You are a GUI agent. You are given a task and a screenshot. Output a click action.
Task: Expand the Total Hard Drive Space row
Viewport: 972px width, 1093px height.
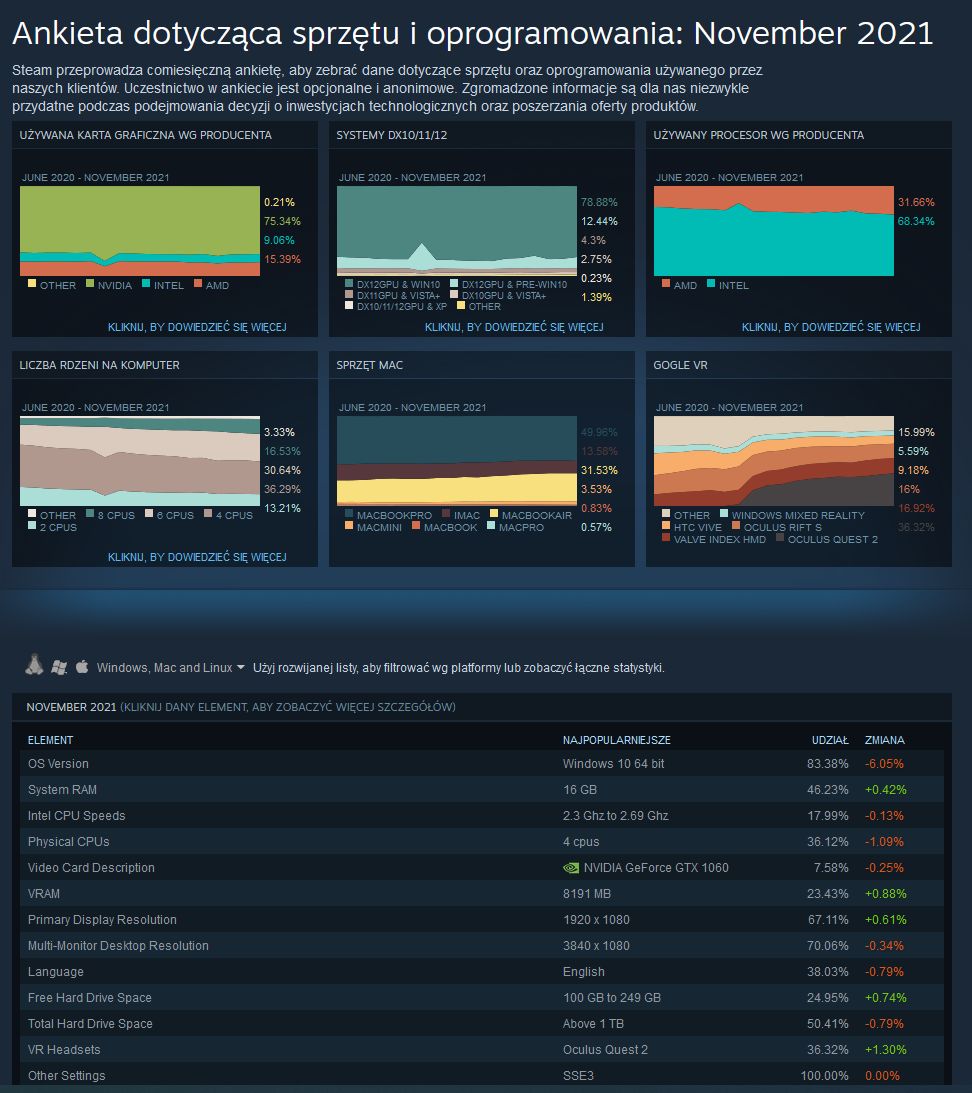point(482,1024)
